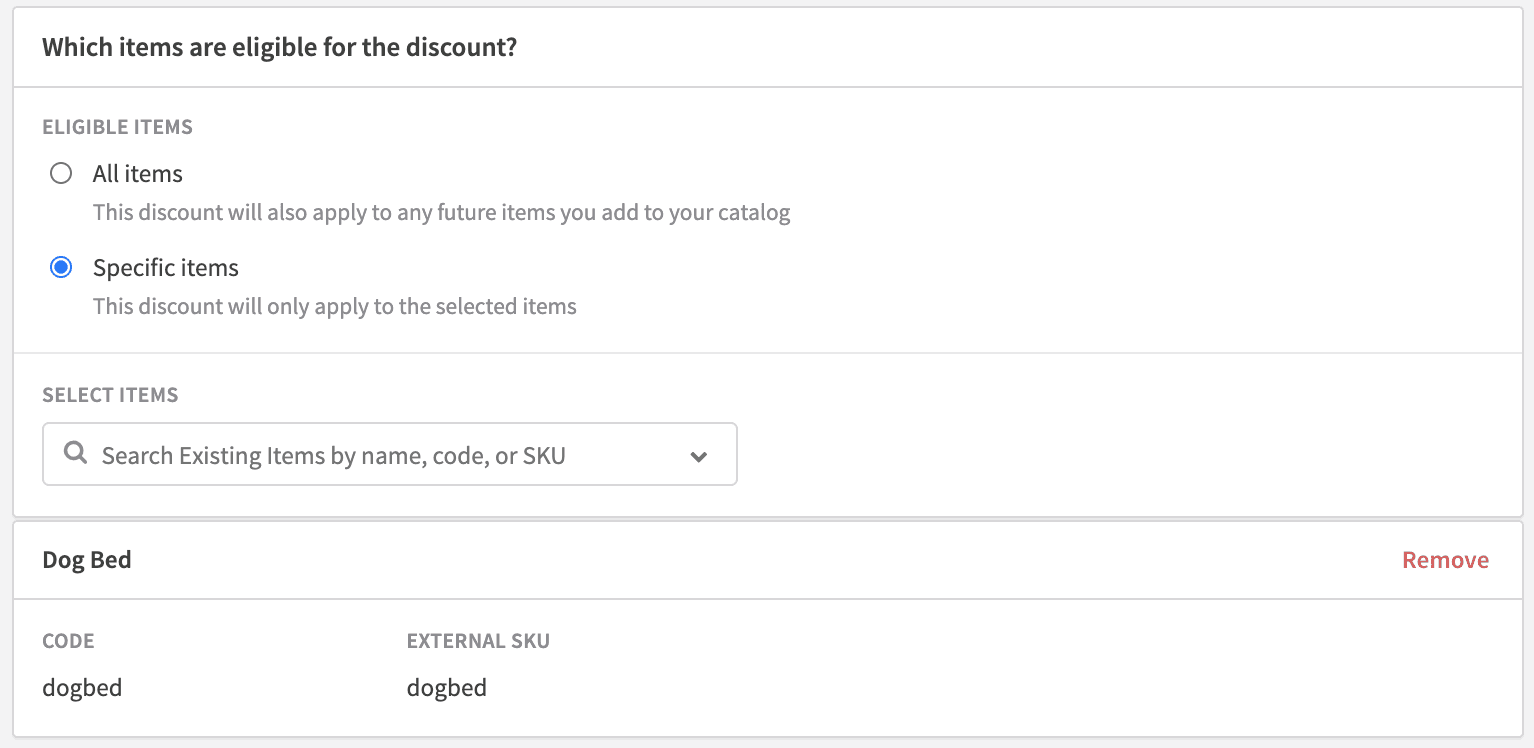Collapse the item selection dropdown arrow
This screenshot has width=1534, height=748.
tap(698, 454)
